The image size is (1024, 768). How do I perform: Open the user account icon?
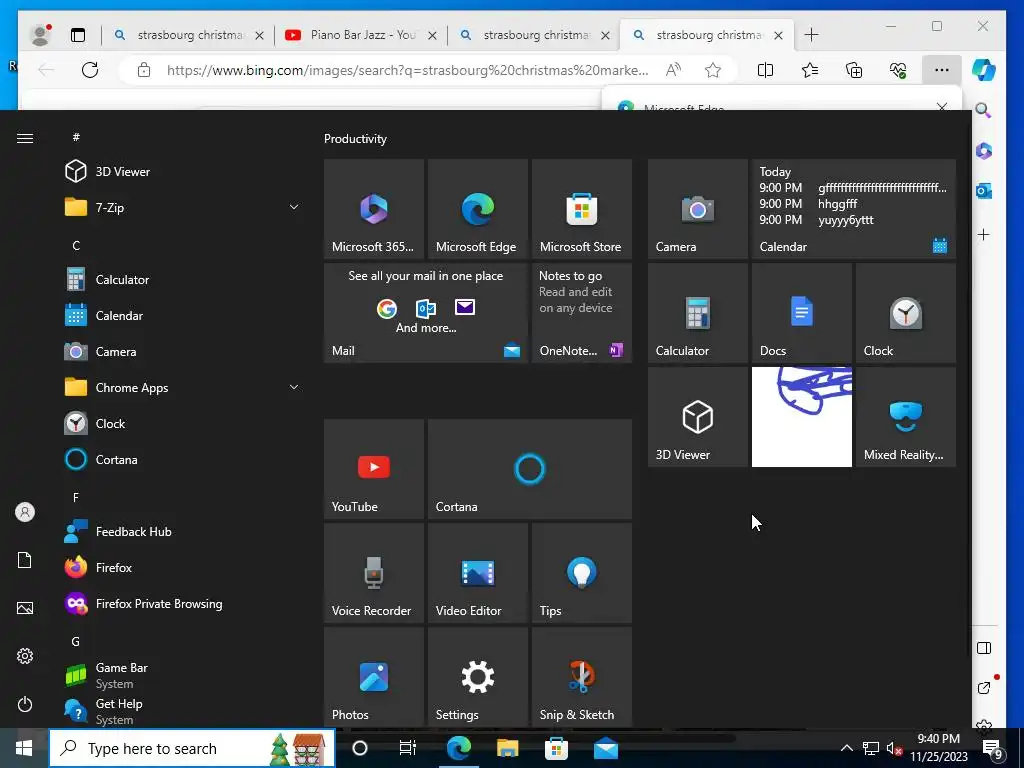[25, 512]
